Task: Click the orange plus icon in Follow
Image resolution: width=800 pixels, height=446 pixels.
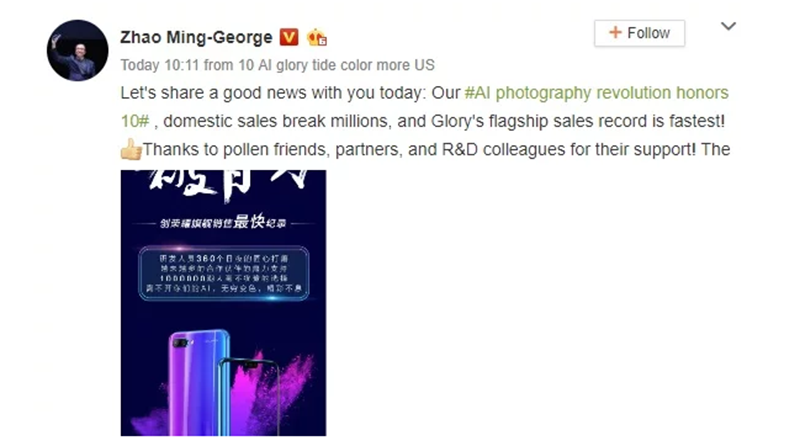Action: 615,33
